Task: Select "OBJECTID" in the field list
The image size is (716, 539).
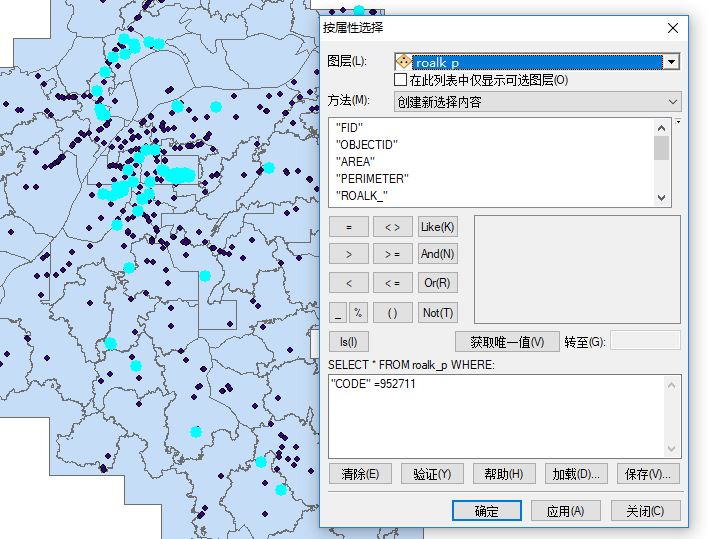Action: 367,145
